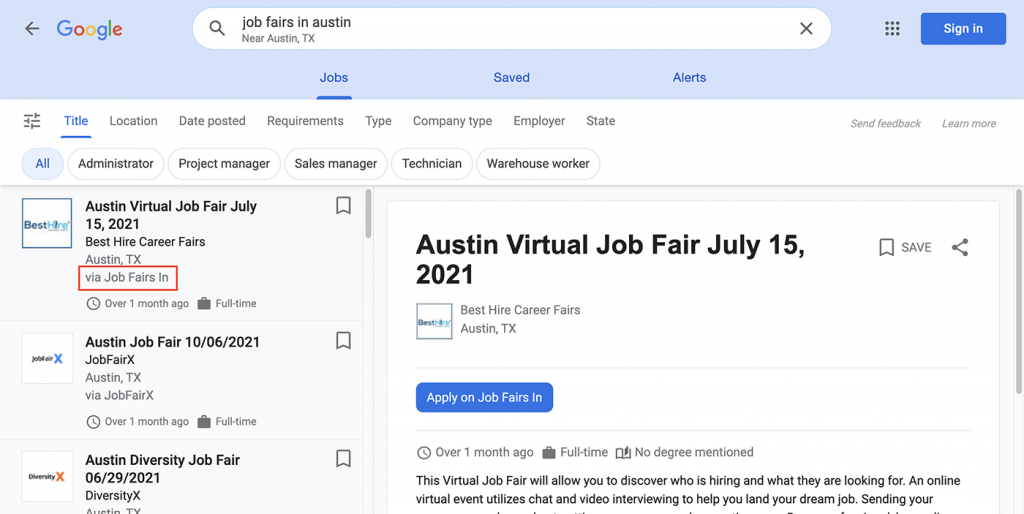1024x514 pixels.
Task: Click the Sign in button
Action: [963, 29]
